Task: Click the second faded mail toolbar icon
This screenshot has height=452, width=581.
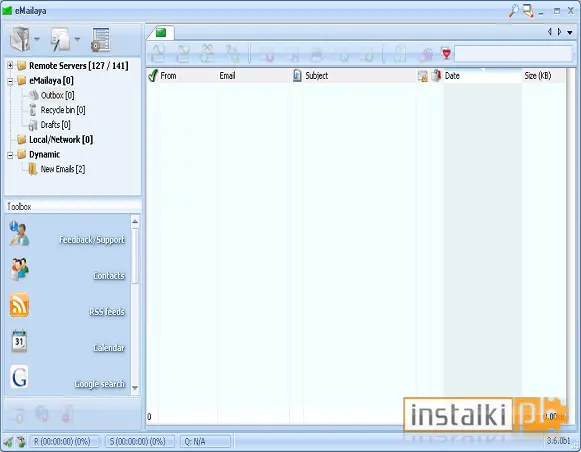Action: coord(183,54)
